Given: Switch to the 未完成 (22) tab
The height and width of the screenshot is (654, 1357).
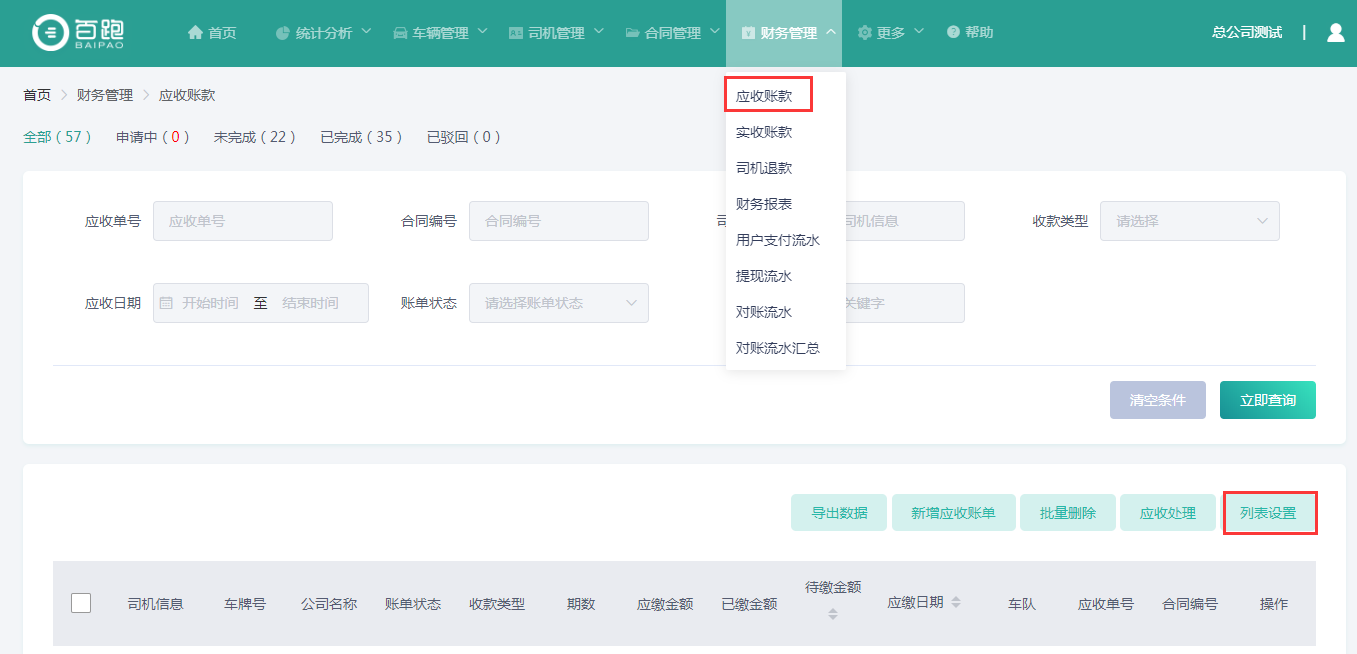Looking at the screenshot, I should click(254, 137).
